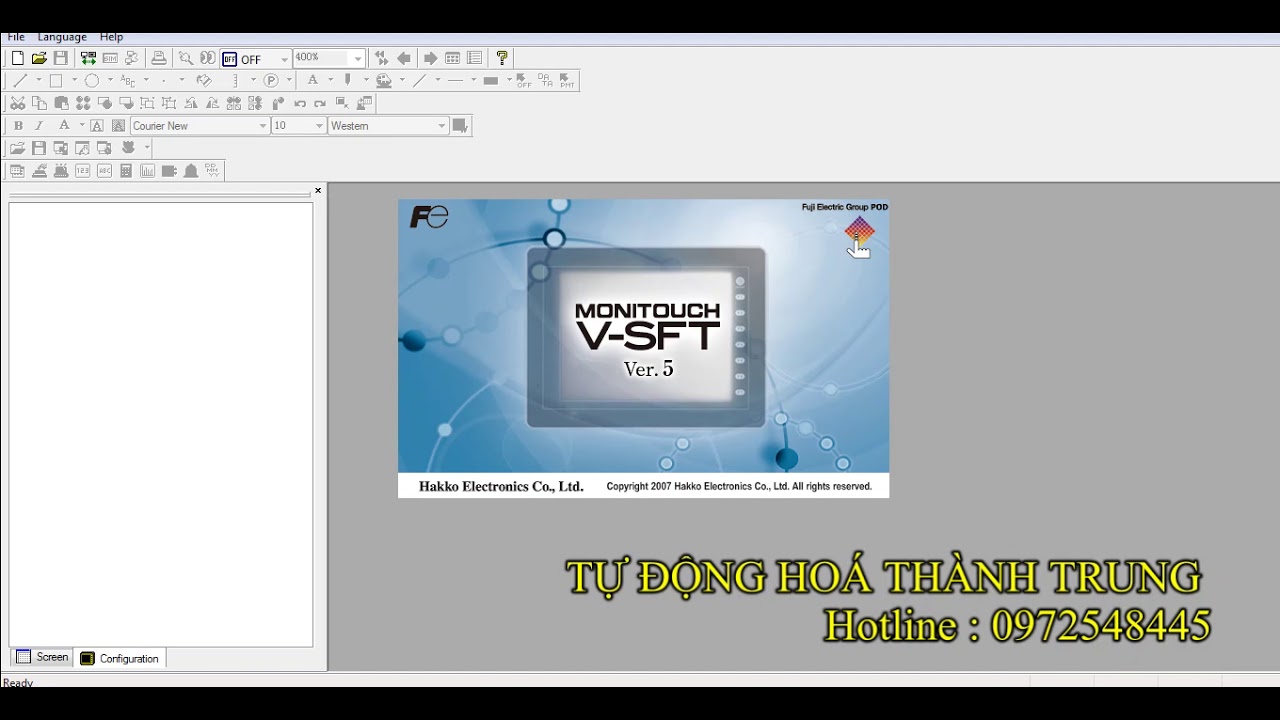Select the straight line drawing tool
The image size is (1280, 720).
pos(19,80)
